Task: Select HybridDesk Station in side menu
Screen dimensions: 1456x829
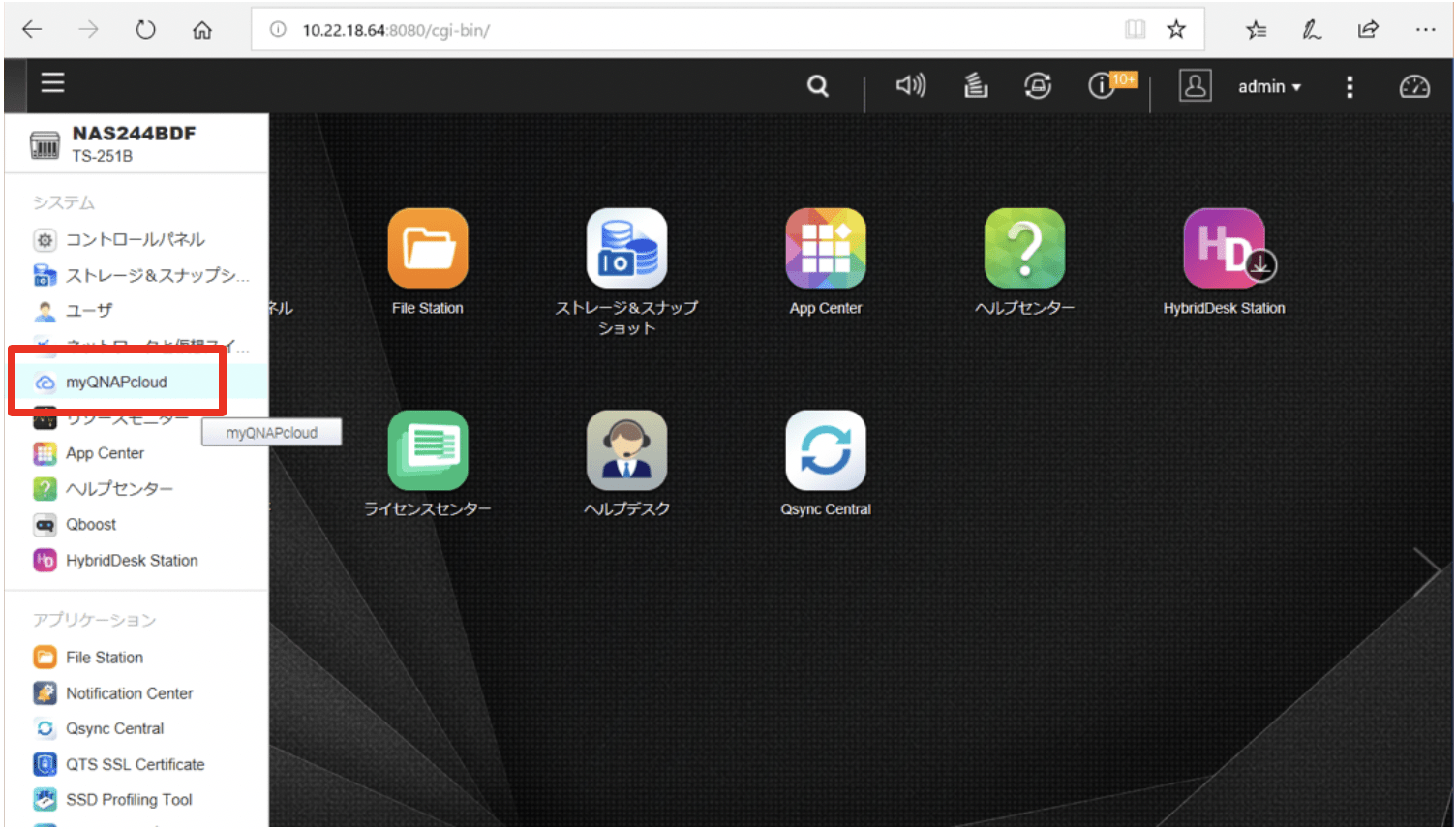Action: tap(136, 561)
